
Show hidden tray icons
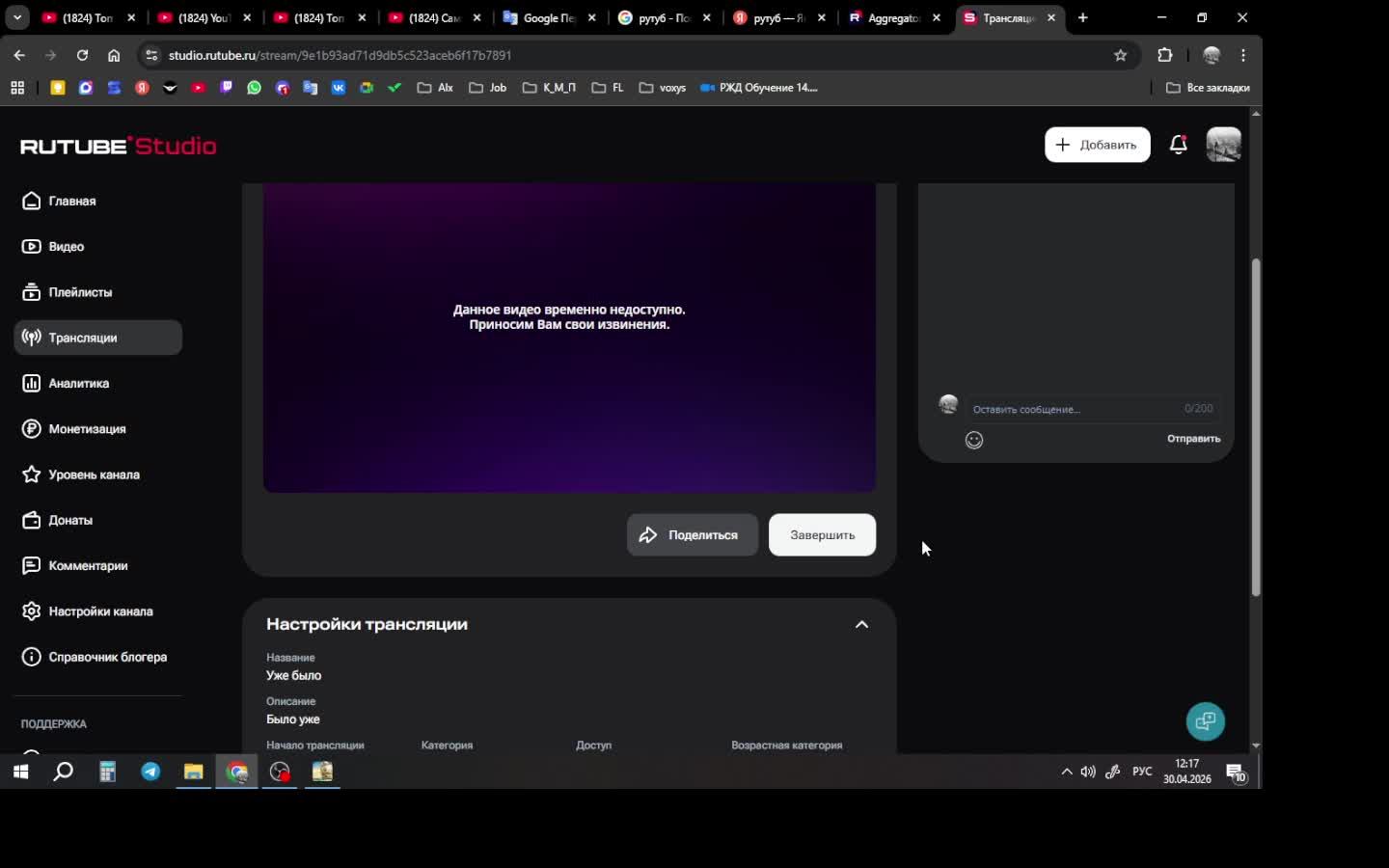coord(1067,772)
